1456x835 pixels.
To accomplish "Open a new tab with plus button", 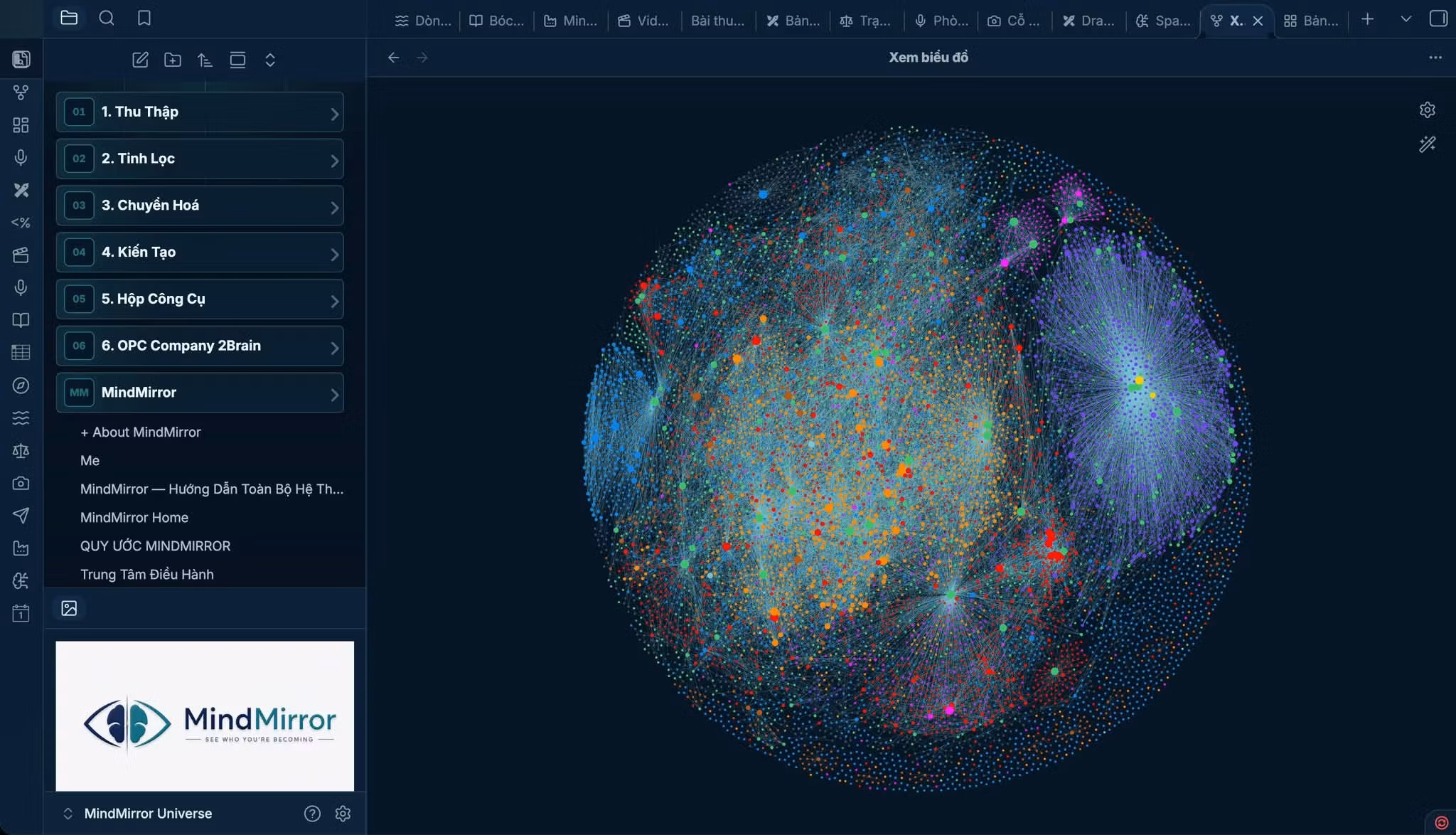I will (1367, 19).
